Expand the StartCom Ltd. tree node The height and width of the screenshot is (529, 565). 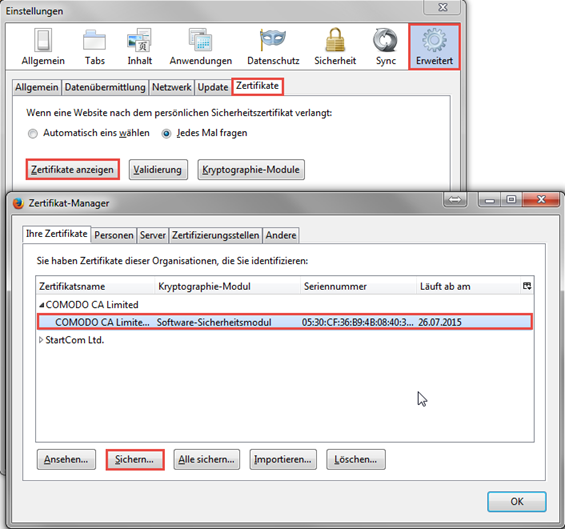(x=41, y=340)
